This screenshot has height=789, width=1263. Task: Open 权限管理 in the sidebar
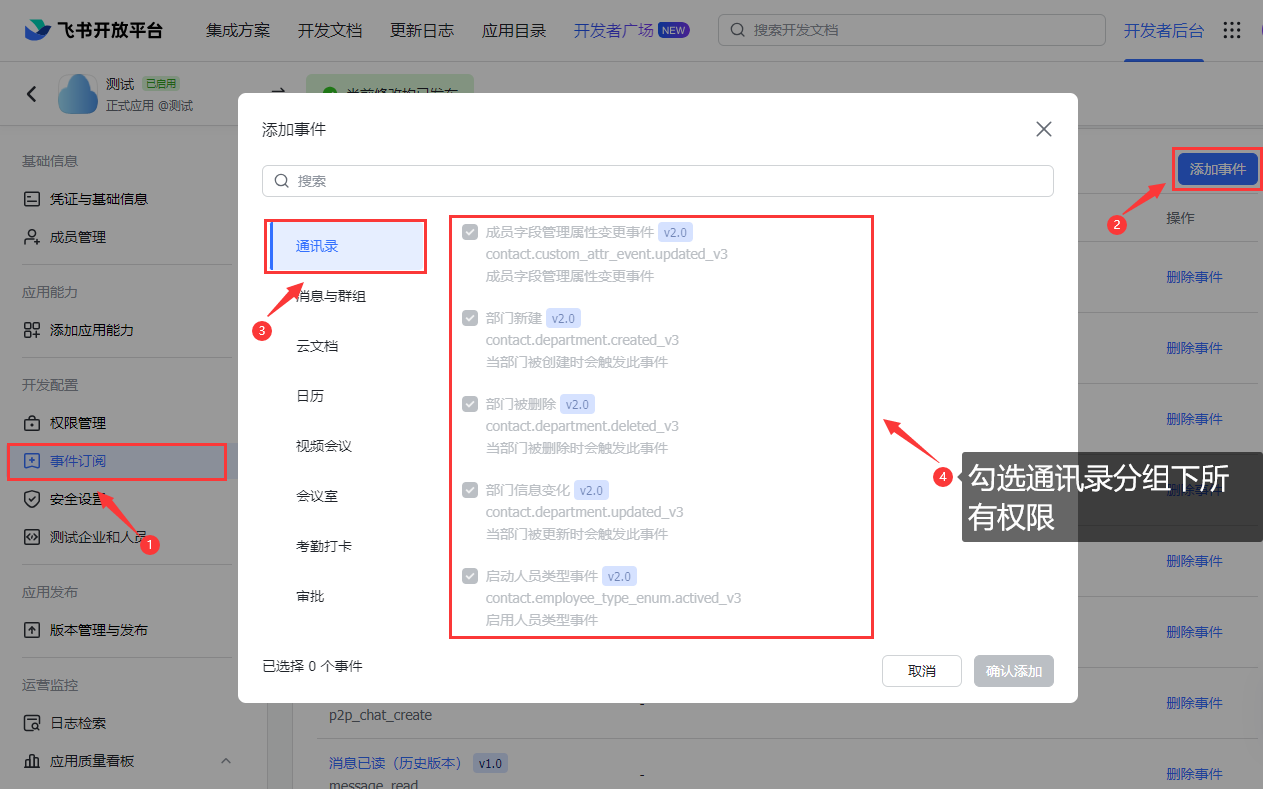point(77,423)
